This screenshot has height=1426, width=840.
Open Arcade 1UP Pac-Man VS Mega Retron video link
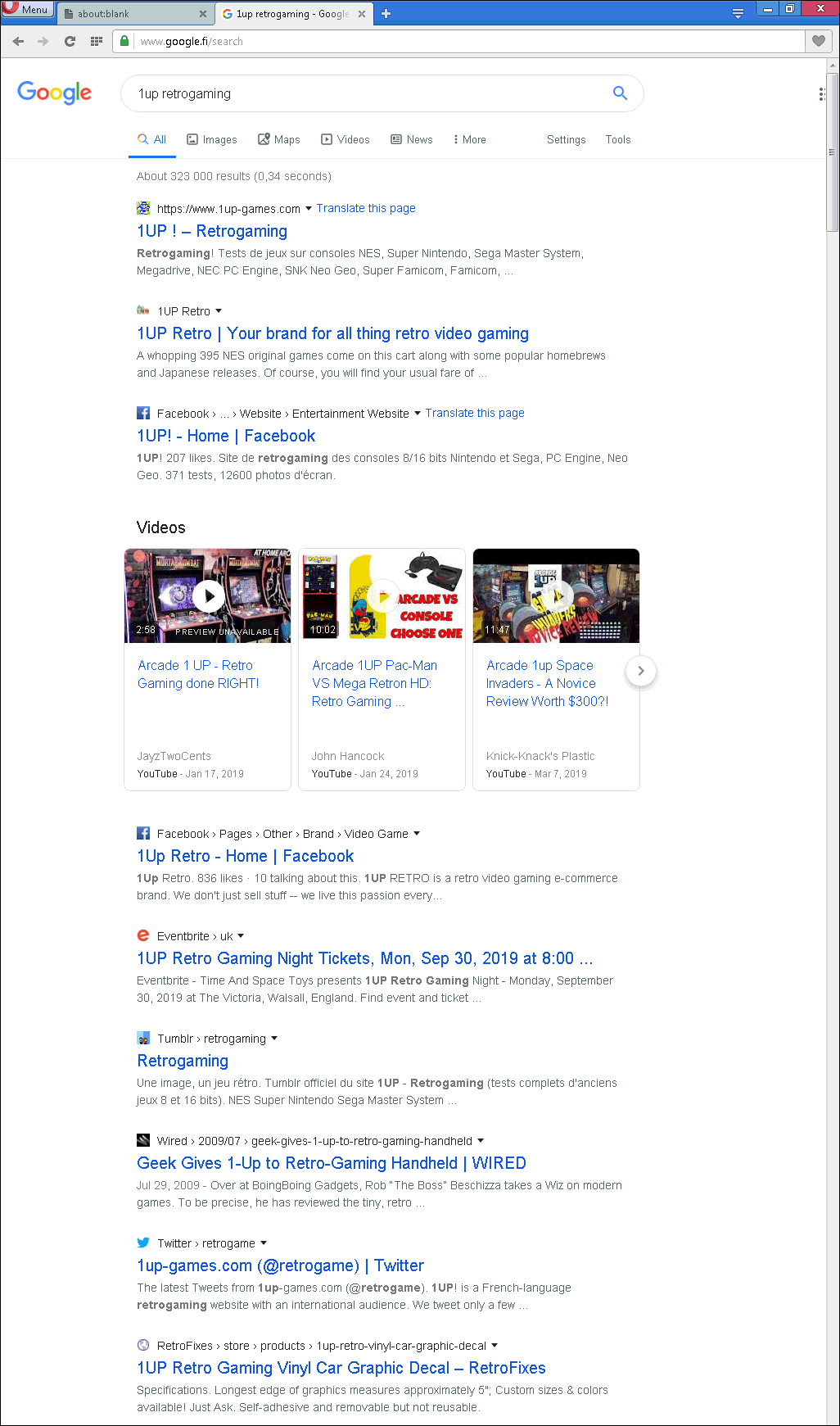(374, 683)
